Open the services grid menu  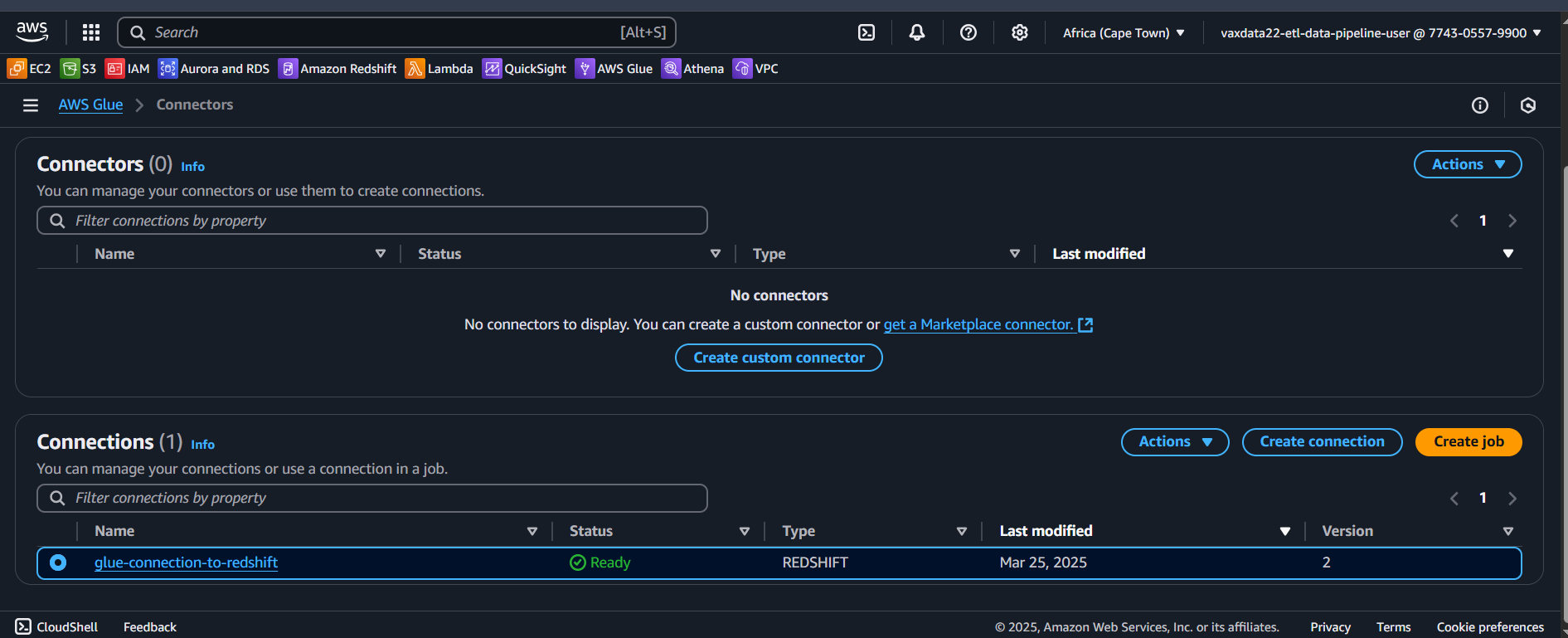(x=91, y=32)
